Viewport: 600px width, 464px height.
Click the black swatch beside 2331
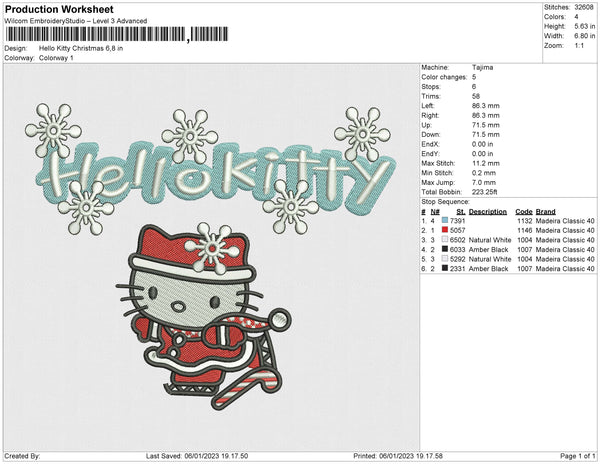445,268
